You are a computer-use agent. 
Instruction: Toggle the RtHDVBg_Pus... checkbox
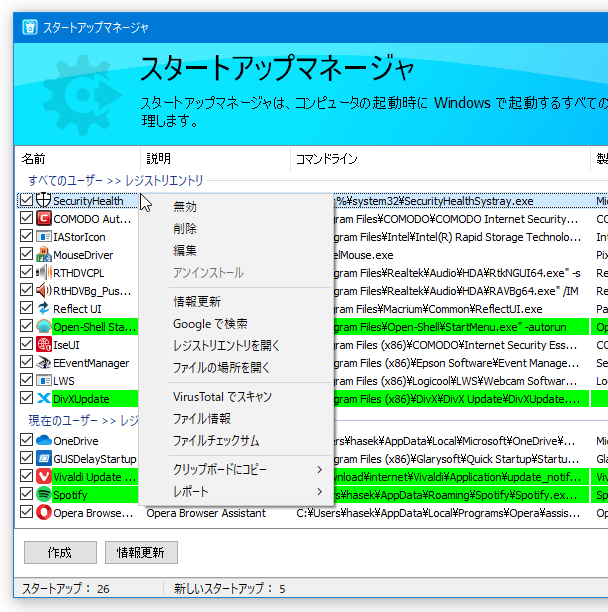pyautogui.click(x=26, y=290)
